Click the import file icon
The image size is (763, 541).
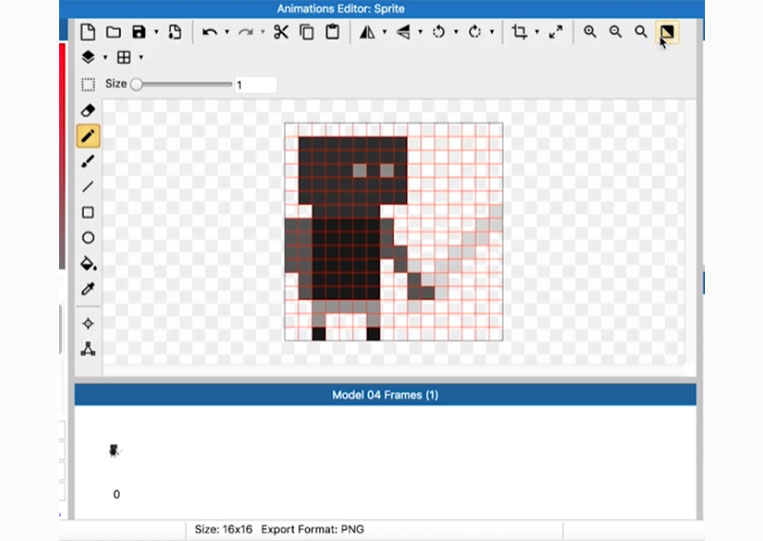point(175,32)
